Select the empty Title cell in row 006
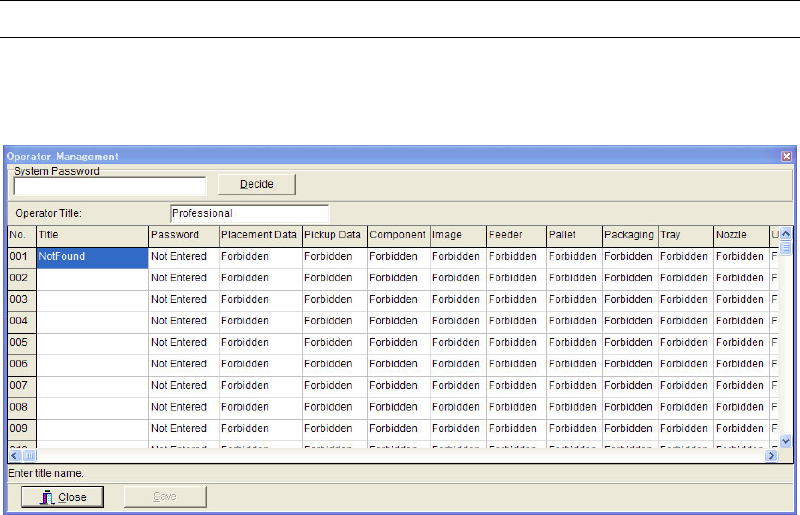 92,364
